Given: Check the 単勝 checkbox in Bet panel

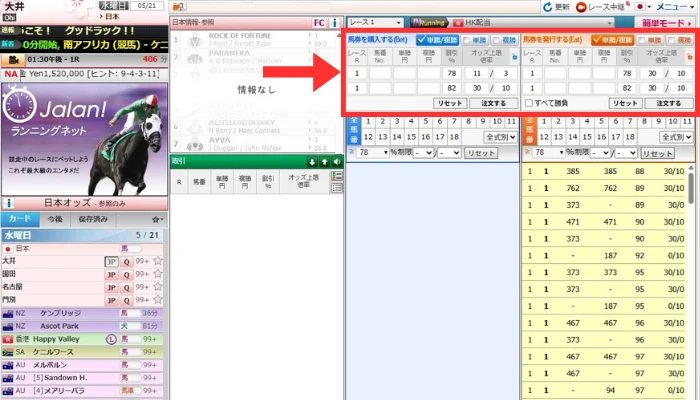Looking at the screenshot, I should pyautogui.click(x=474, y=39).
